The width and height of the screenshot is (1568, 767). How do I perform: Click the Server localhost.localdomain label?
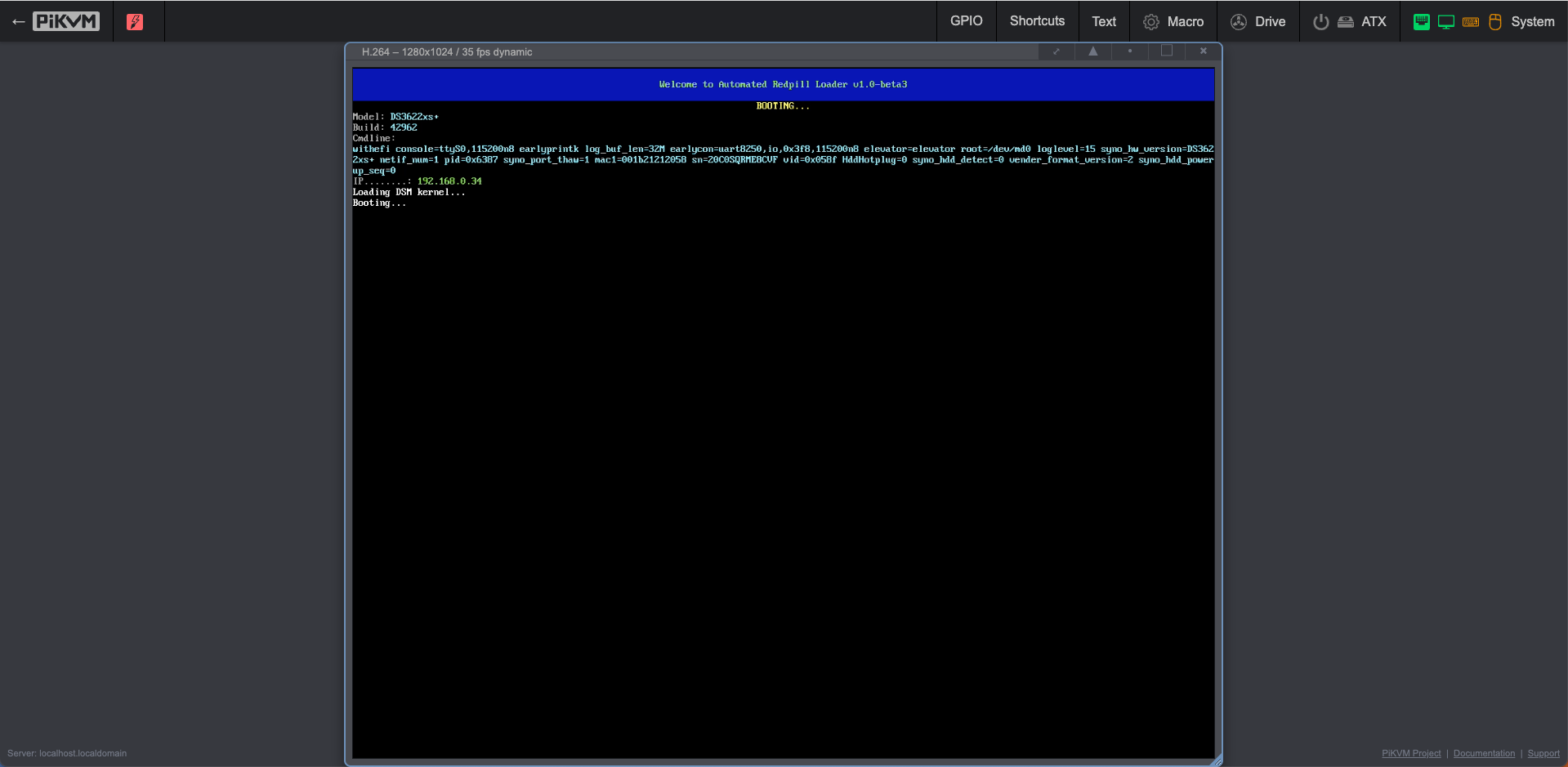pyautogui.click(x=67, y=753)
